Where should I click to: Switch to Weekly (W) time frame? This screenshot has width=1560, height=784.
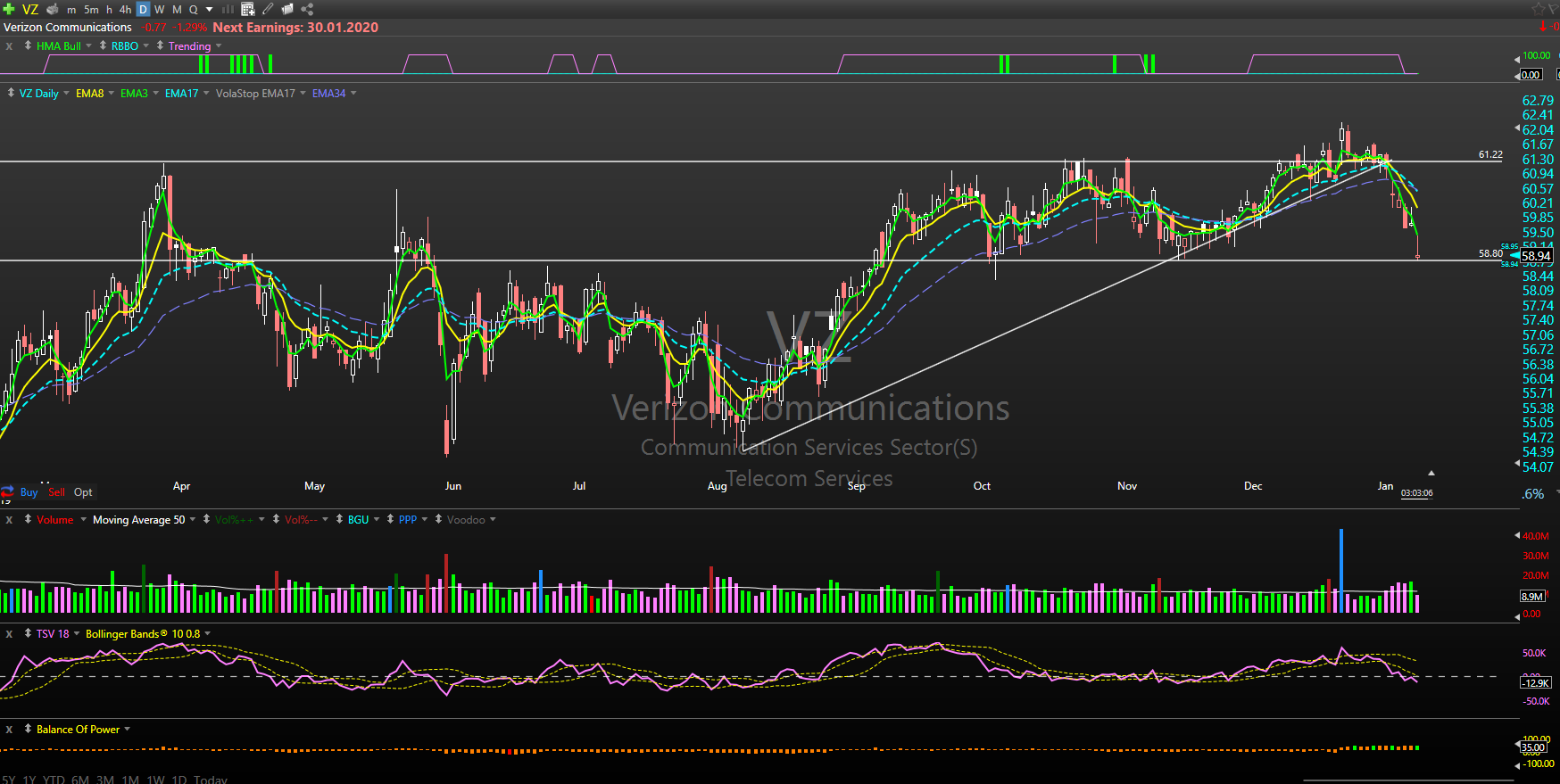(x=160, y=10)
